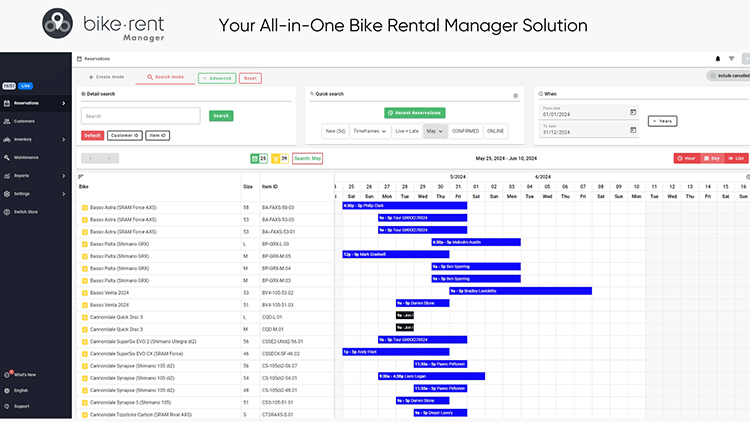Click the notifications bell icon
The width and height of the screenshot is (750, 422).
(717, 59)
